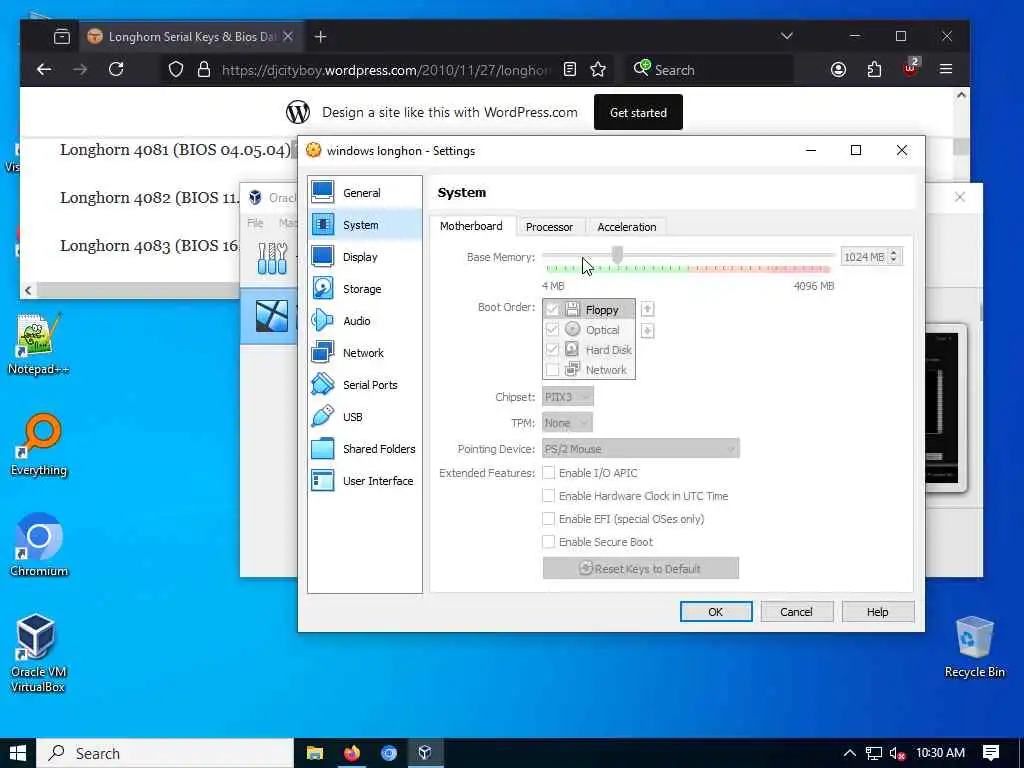The width and height of the screenshot is (1024, 768).
Task: Open Serial Ports settings category
Action: 364,385
